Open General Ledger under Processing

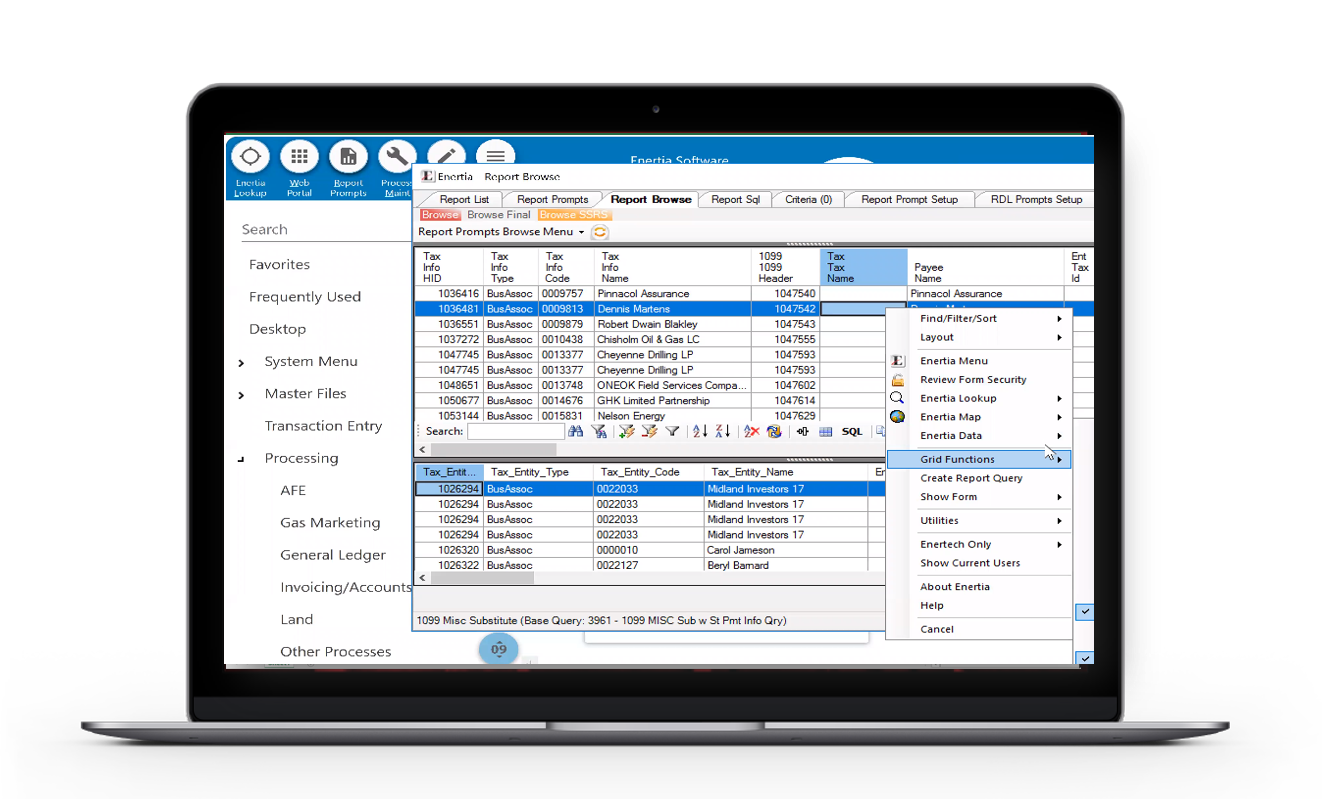333,555
